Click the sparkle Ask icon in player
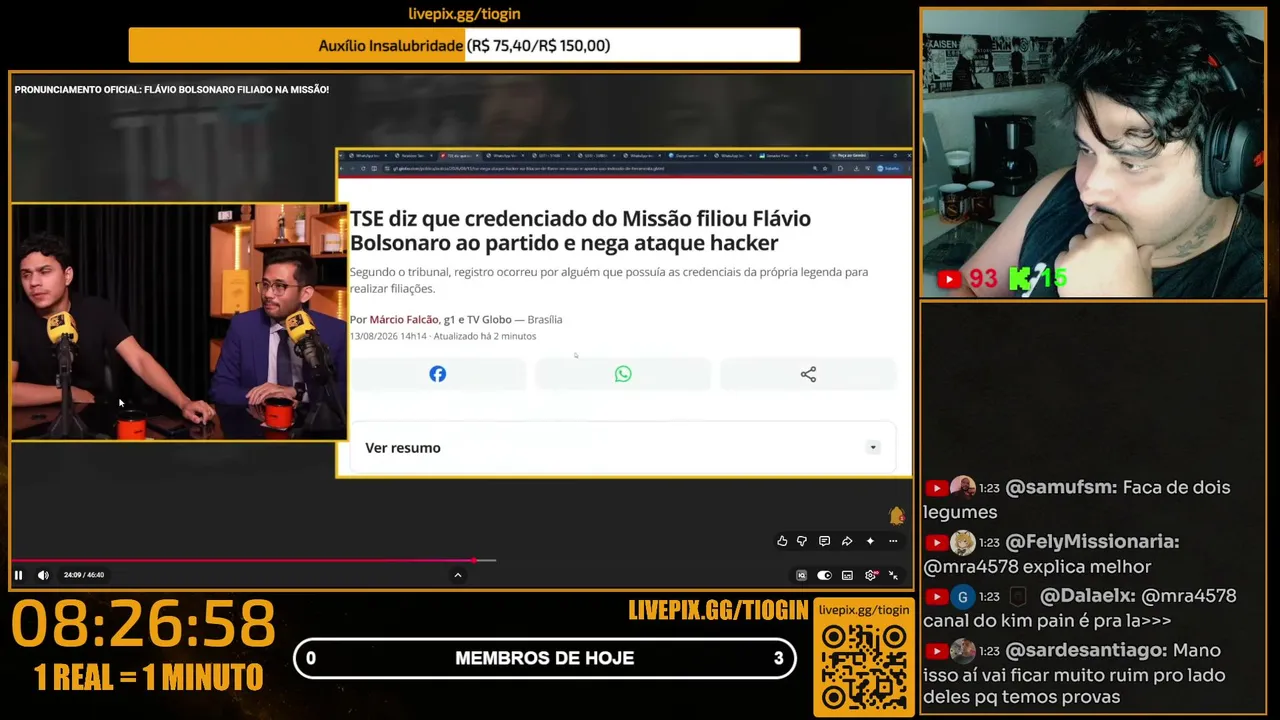 pyautogui.click(x=870, y=541)
